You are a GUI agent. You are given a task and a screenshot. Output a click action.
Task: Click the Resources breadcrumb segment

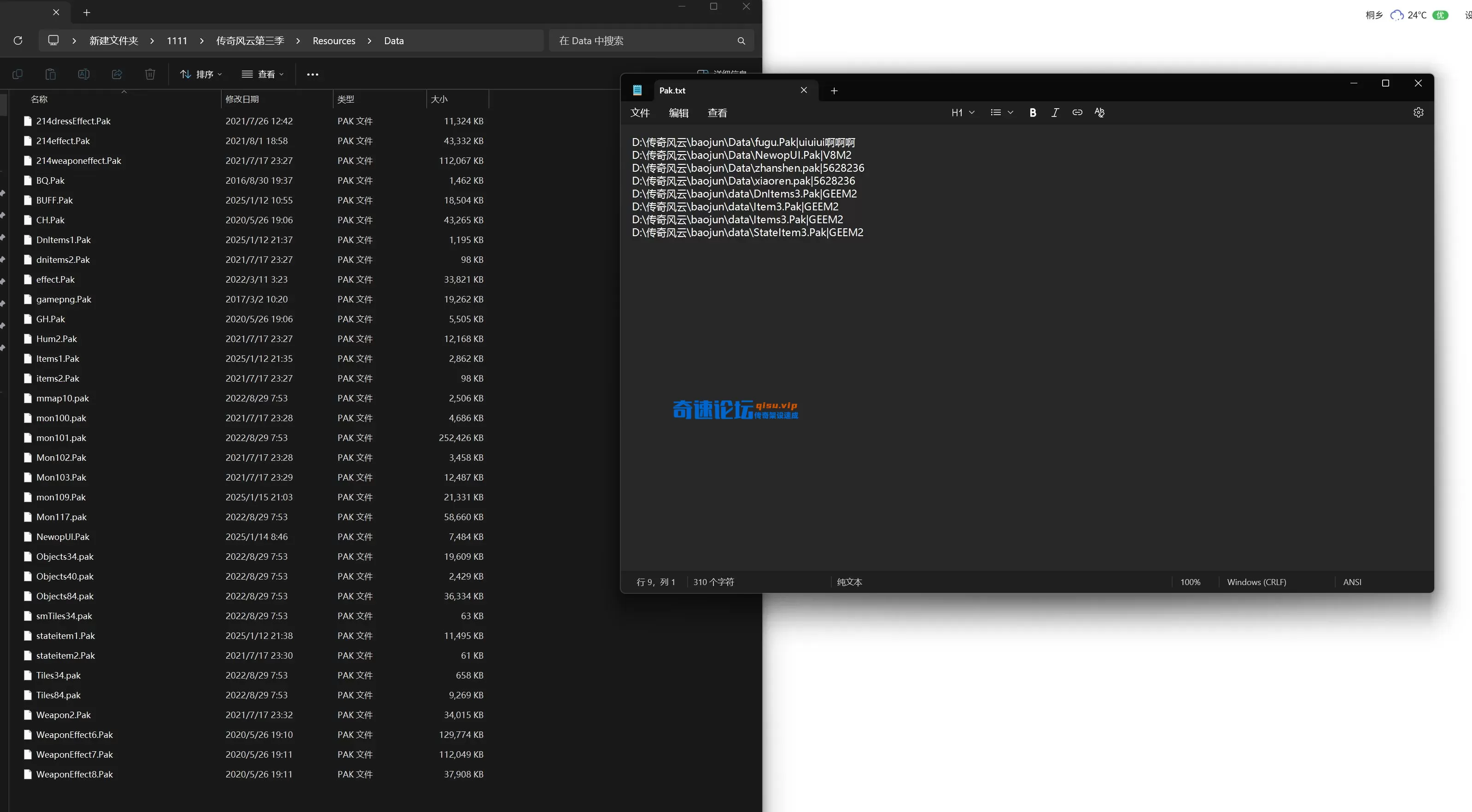[x=334, y=41]
